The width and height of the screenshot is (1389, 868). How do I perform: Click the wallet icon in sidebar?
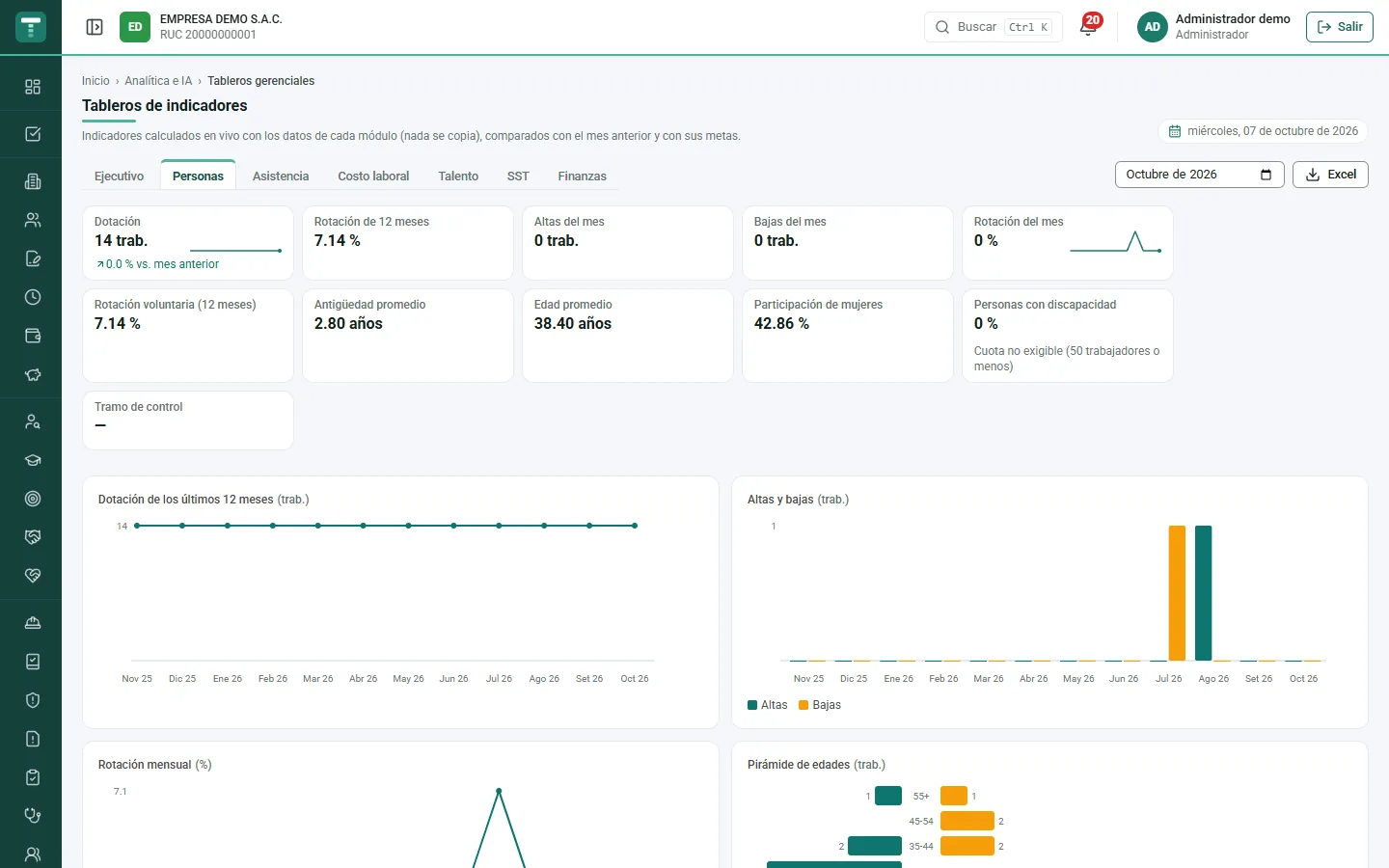click(33, 336)
